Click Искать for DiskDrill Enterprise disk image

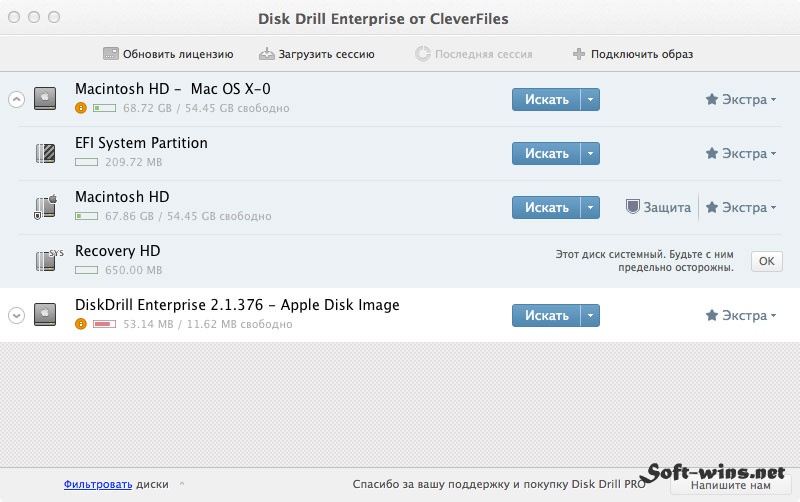click(x=546, y=315)
